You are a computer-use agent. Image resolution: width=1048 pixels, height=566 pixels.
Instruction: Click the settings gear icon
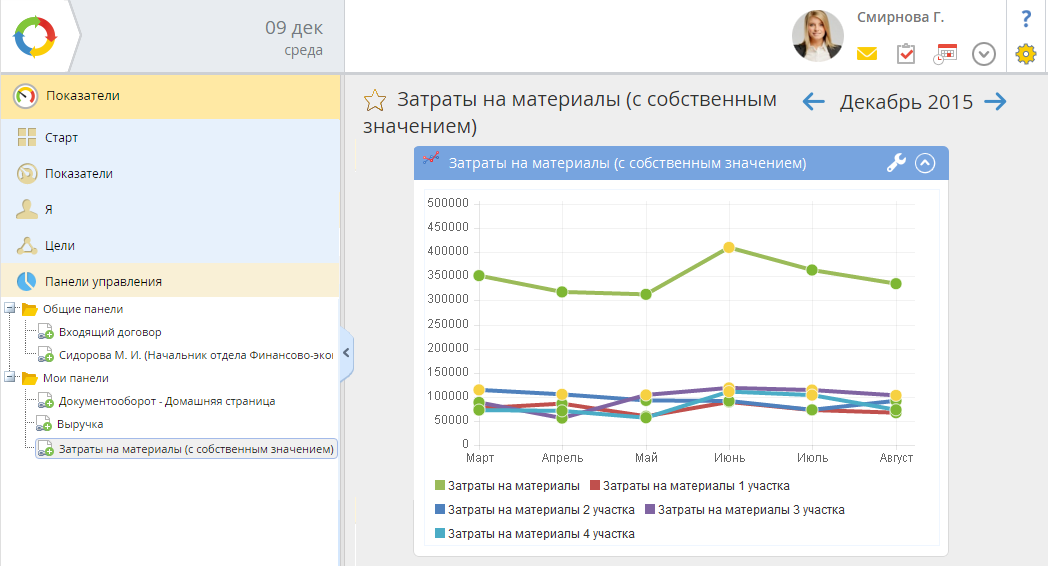point(1026,54)
